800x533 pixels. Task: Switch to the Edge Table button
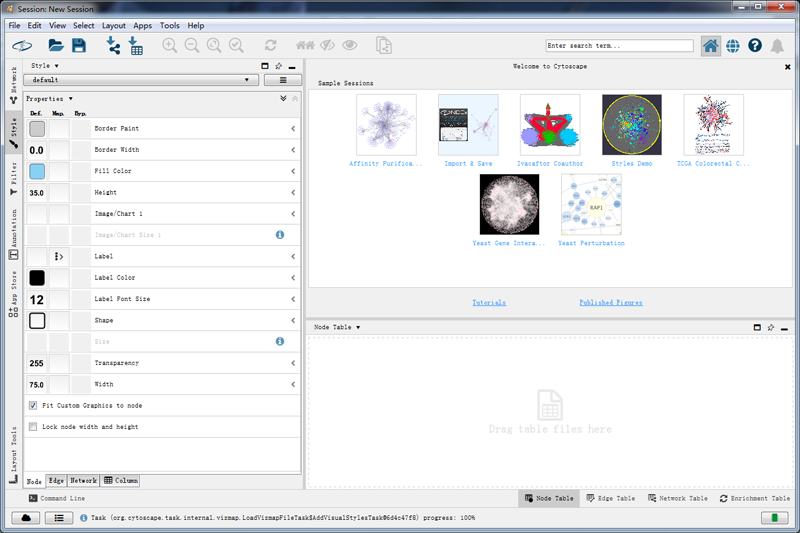point(611,498)
